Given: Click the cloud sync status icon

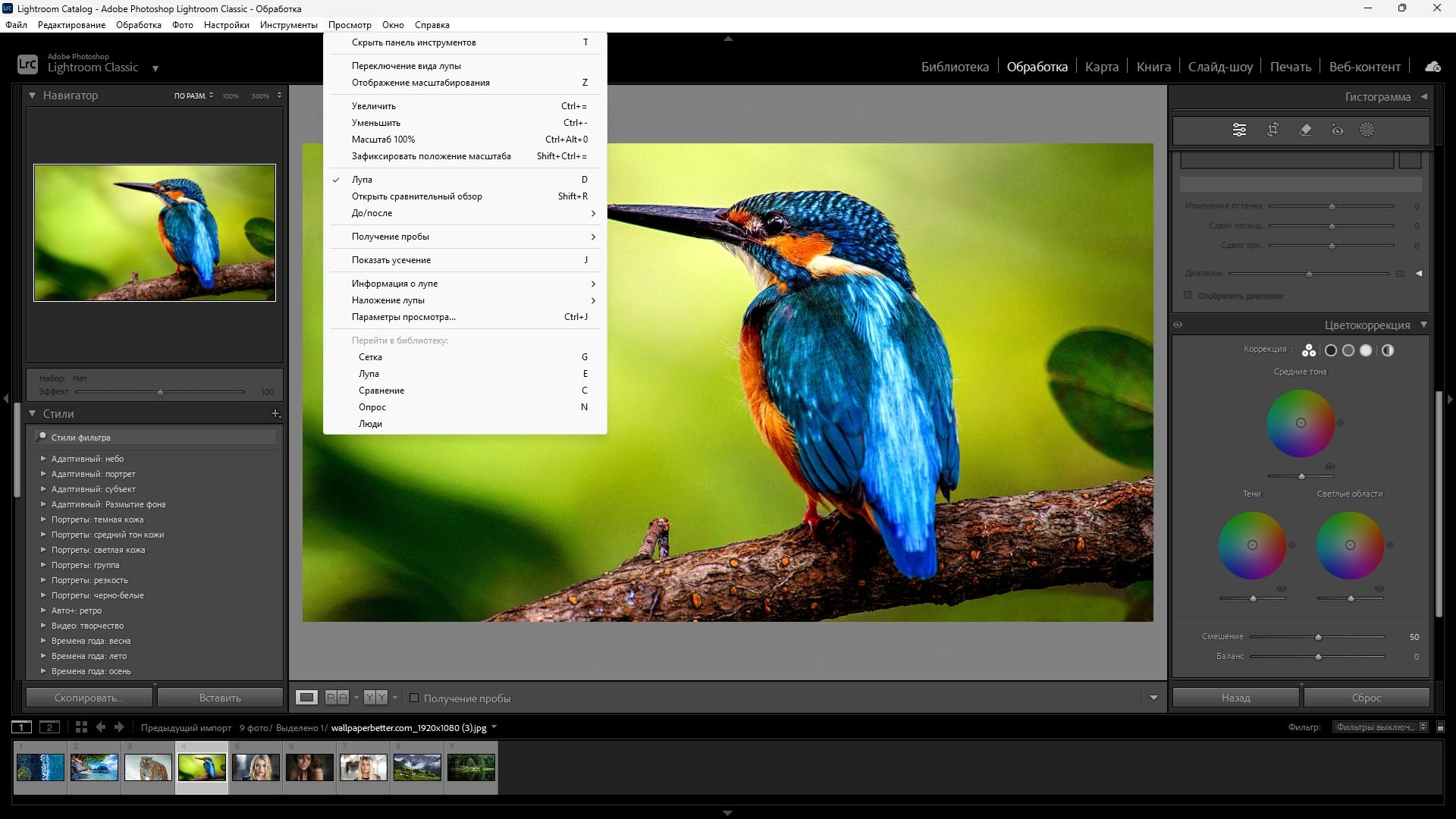Looking at the screenshot, I should click(x=1432, y=67).
